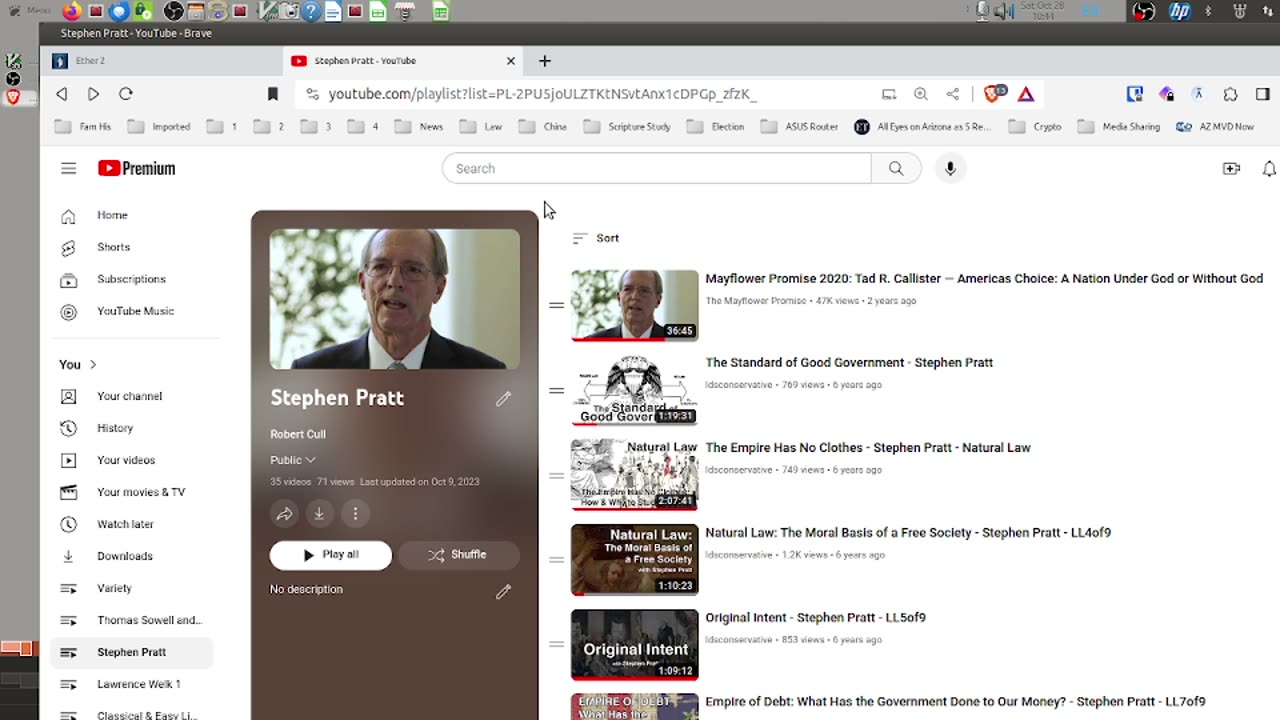The height and width of the screenshot is (720, 1280).
Task: Open the YouTube guide hamburger menu
Action: [68, 169]
